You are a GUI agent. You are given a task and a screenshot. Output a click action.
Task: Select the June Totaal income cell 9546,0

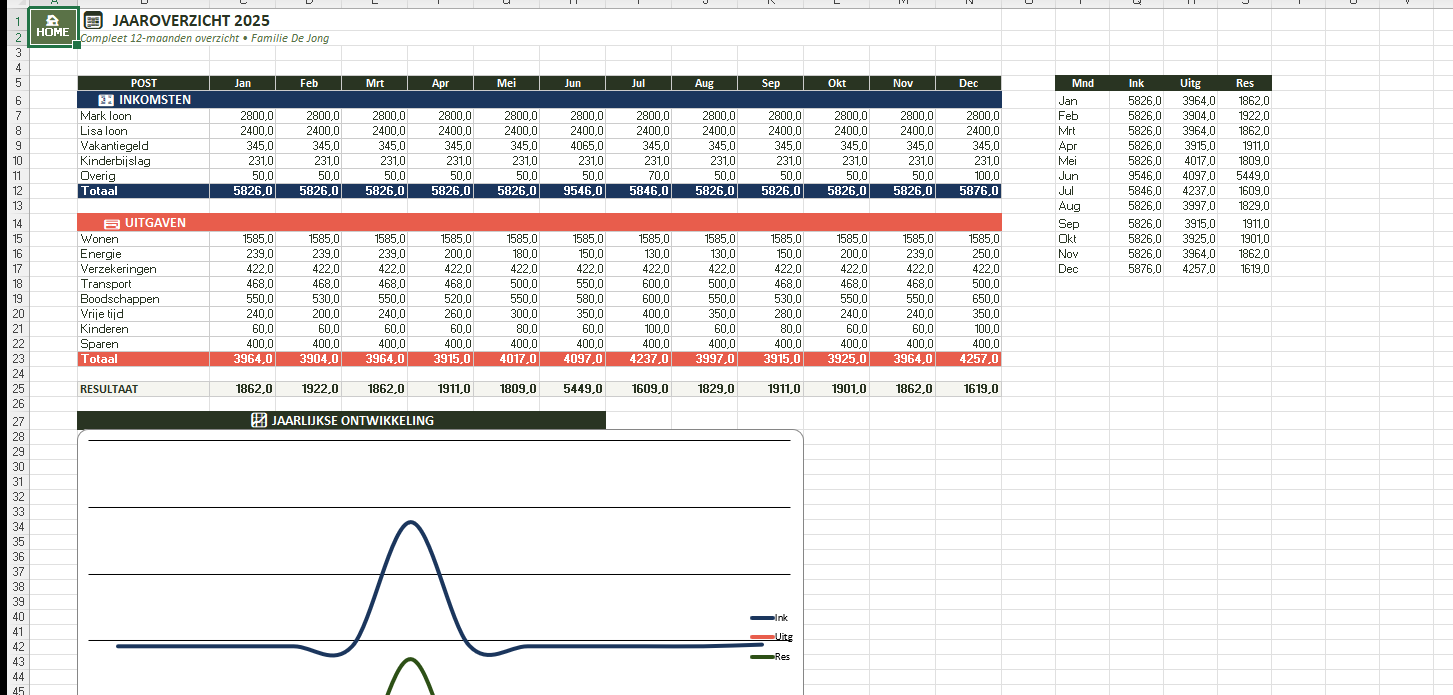tap(572, 191)
